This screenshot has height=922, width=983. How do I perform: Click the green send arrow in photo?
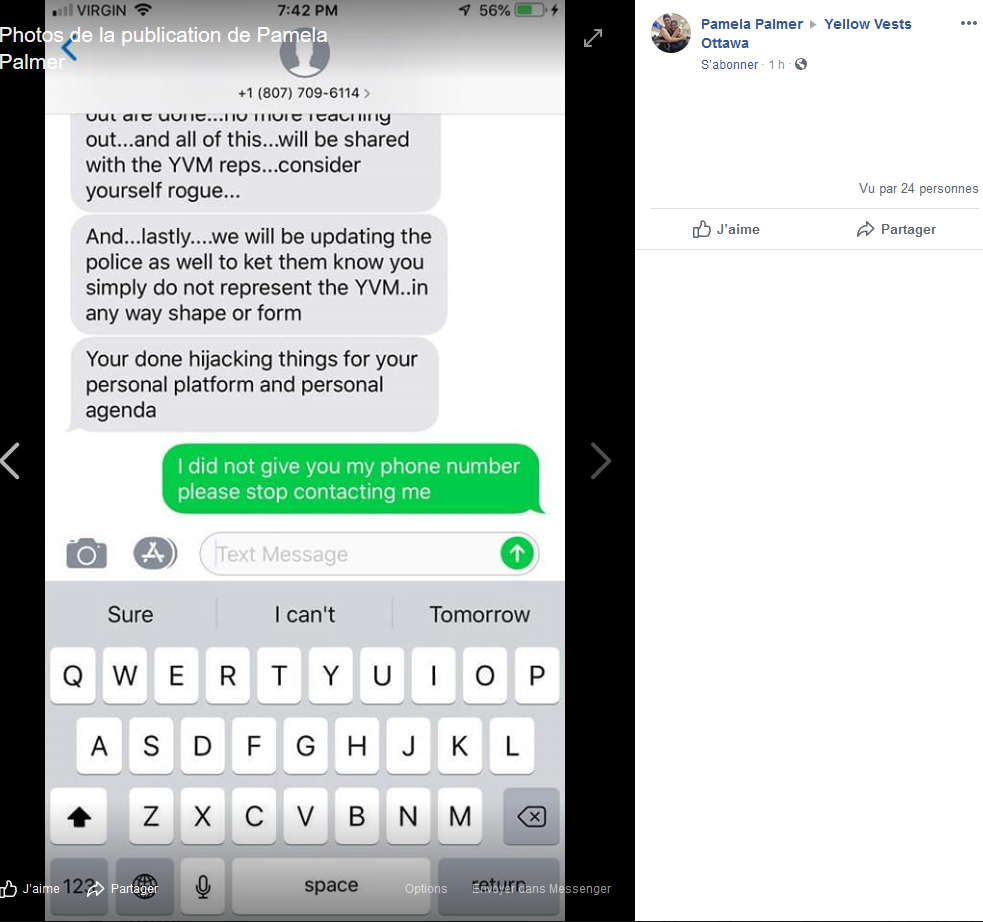pos(517,553)
